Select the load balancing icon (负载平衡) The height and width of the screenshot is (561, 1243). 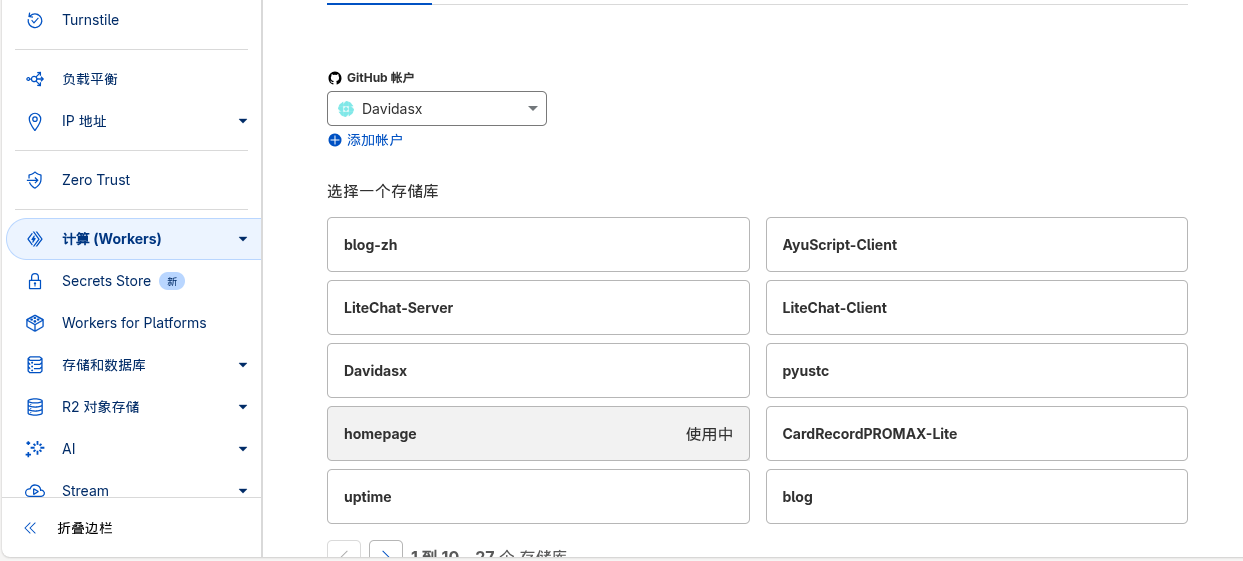(35, 79)
